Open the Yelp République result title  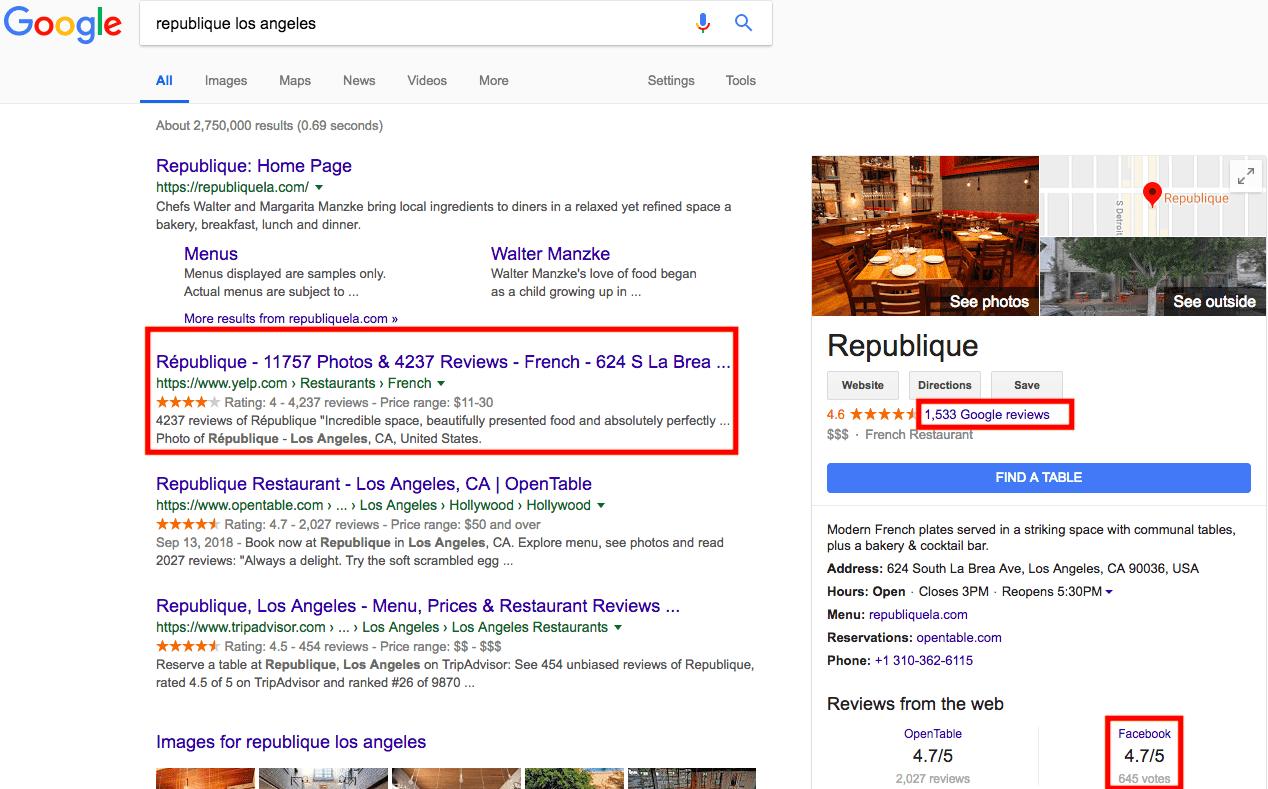443,362
